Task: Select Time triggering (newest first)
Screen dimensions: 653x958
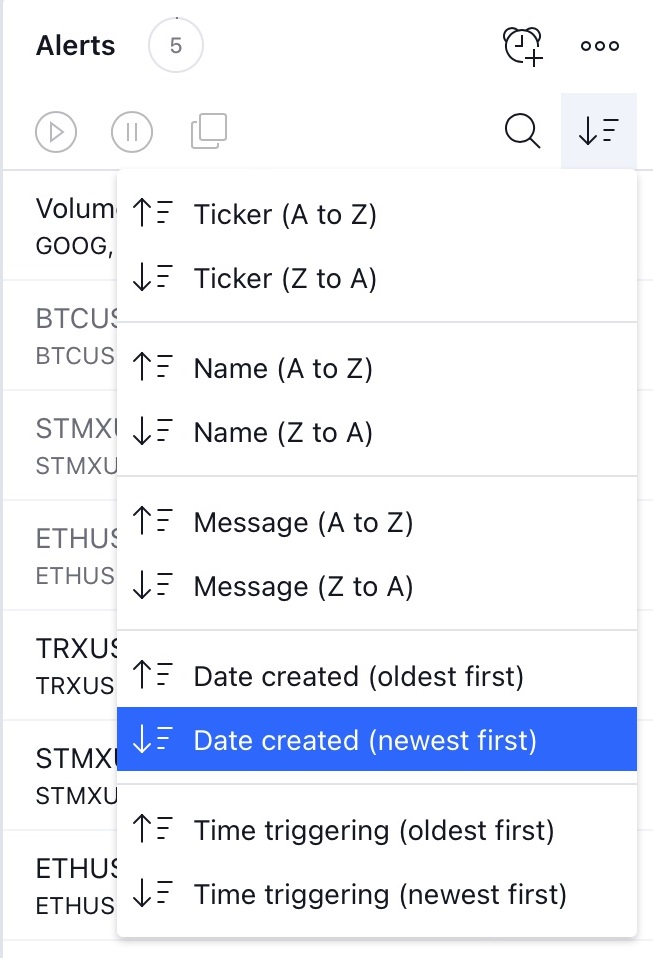Action: 377,894
